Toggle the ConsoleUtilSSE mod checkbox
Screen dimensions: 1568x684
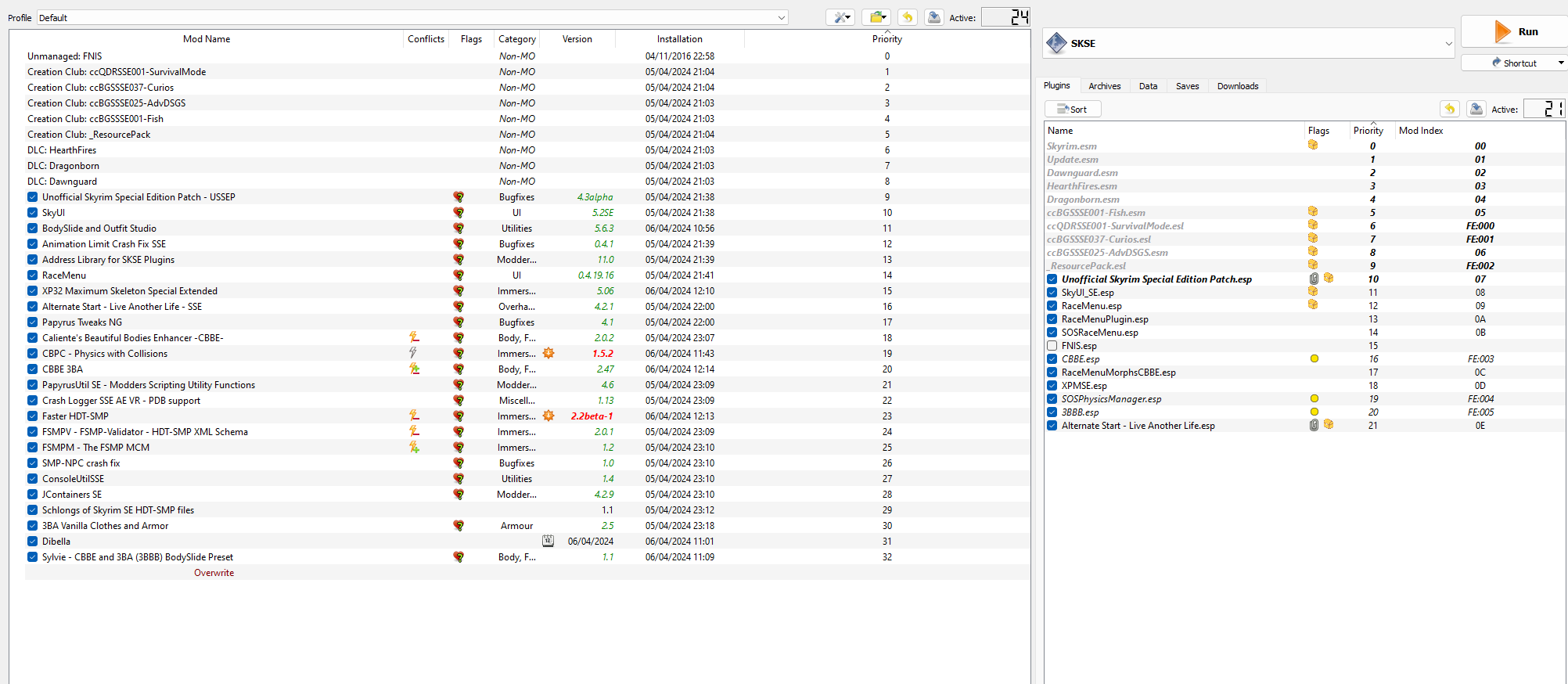32,479
